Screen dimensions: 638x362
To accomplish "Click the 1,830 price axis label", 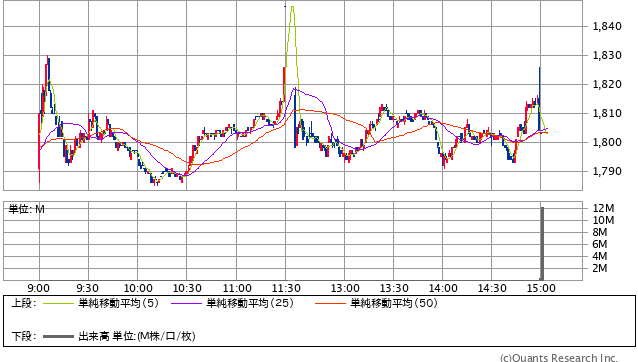I will (x=607, y=55).
